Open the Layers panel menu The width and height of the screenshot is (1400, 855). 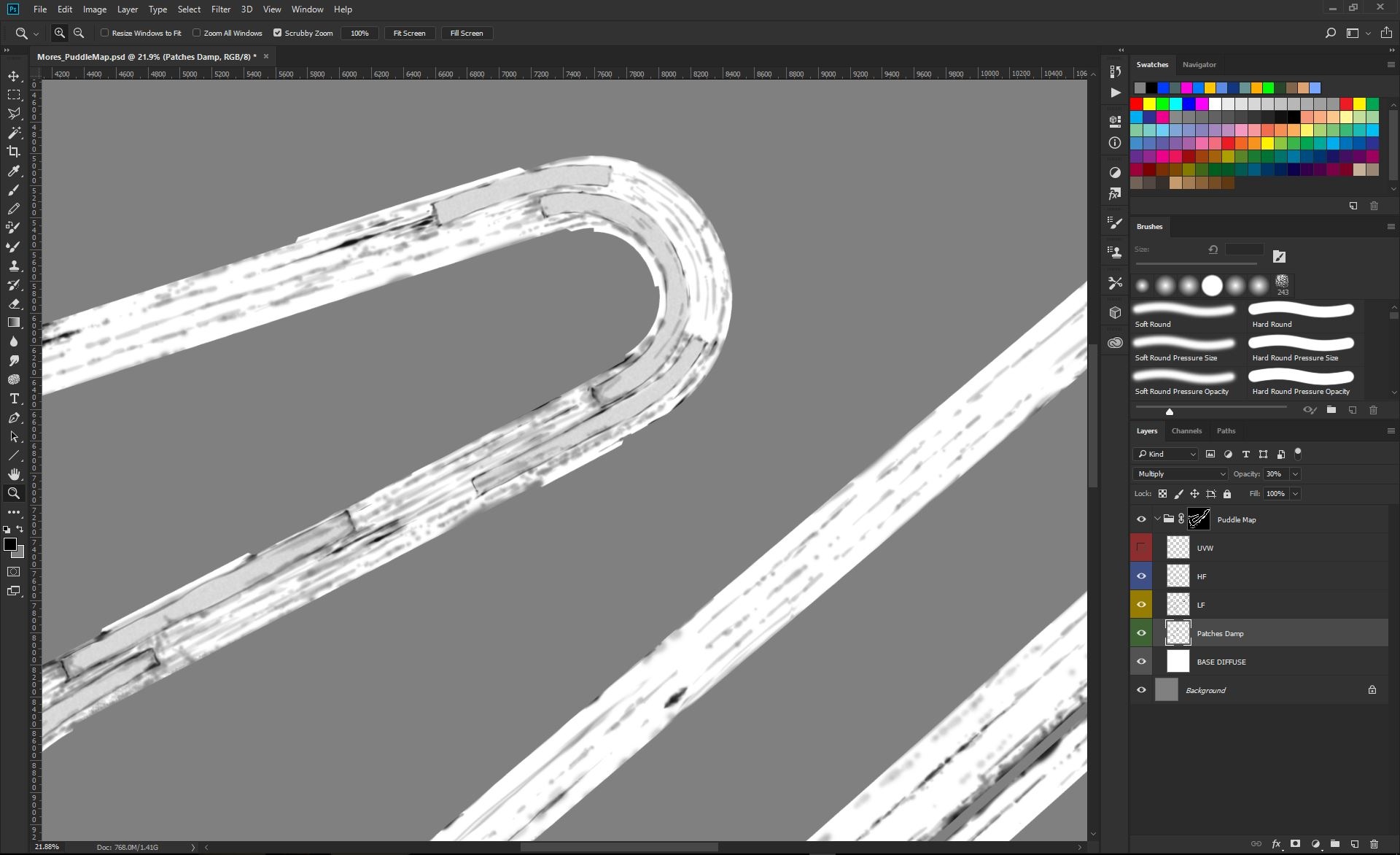tap(1391, 431)
